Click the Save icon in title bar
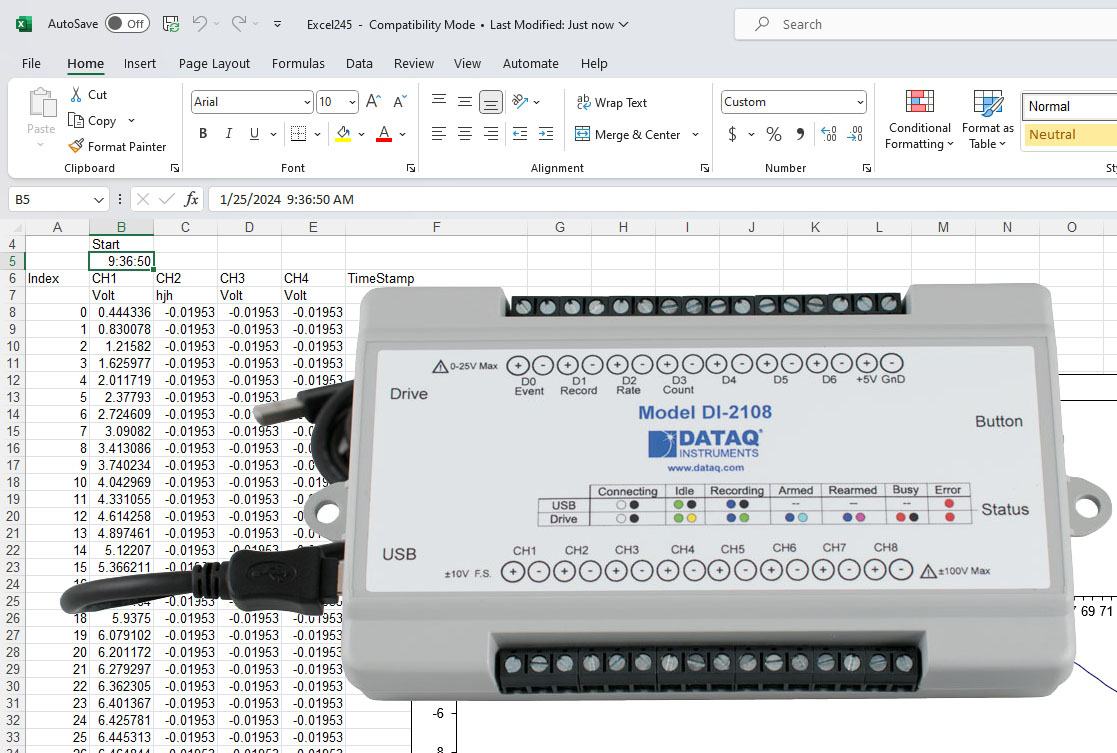The image size is (1117, 753). tap(171, 24)
